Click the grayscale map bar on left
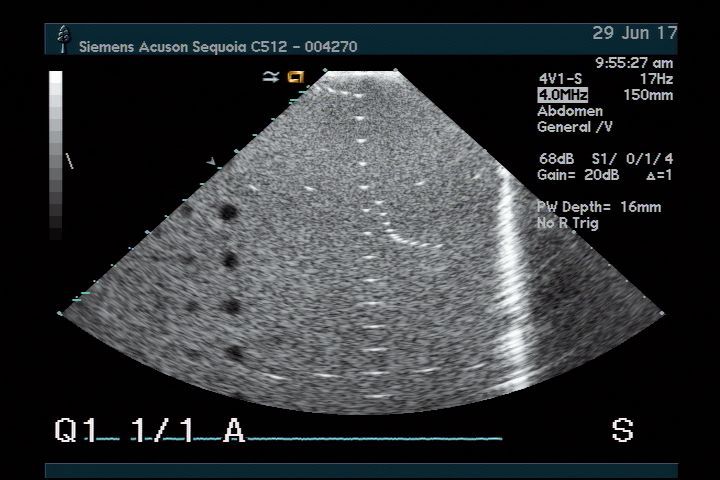This screenshot has width=720, height=480. coord(56,155)
